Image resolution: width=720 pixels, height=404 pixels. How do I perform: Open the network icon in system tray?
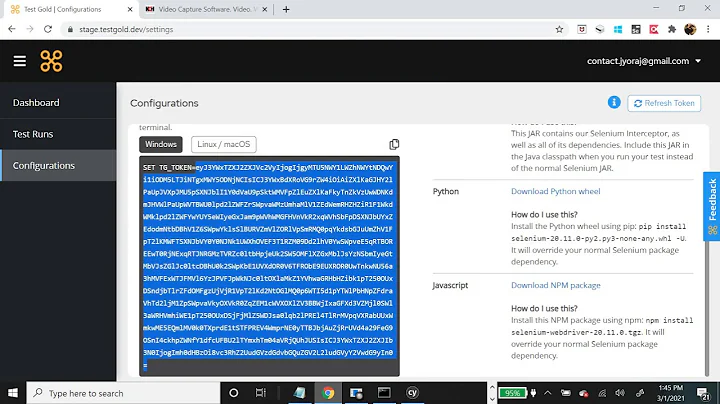click(602, 393)
